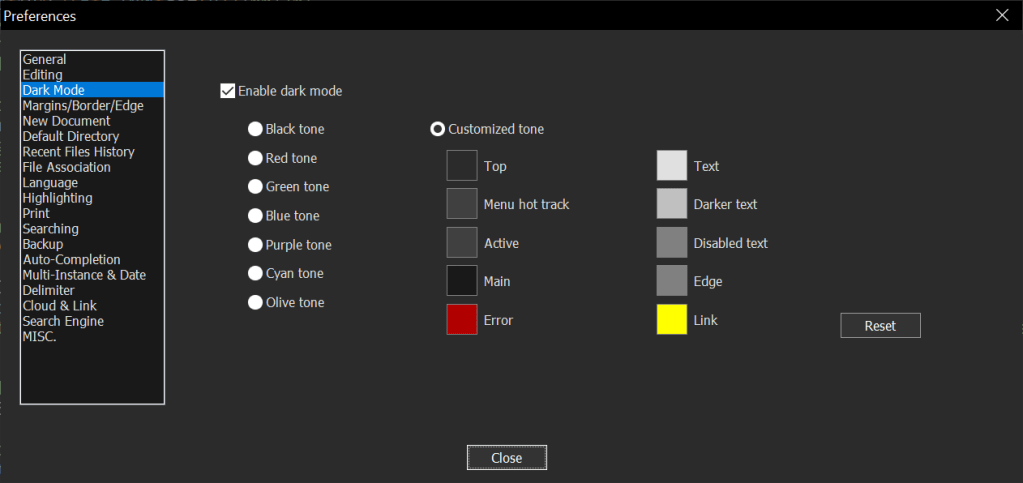
Task: Open the Top color swatch
Action: click(462, 166)
